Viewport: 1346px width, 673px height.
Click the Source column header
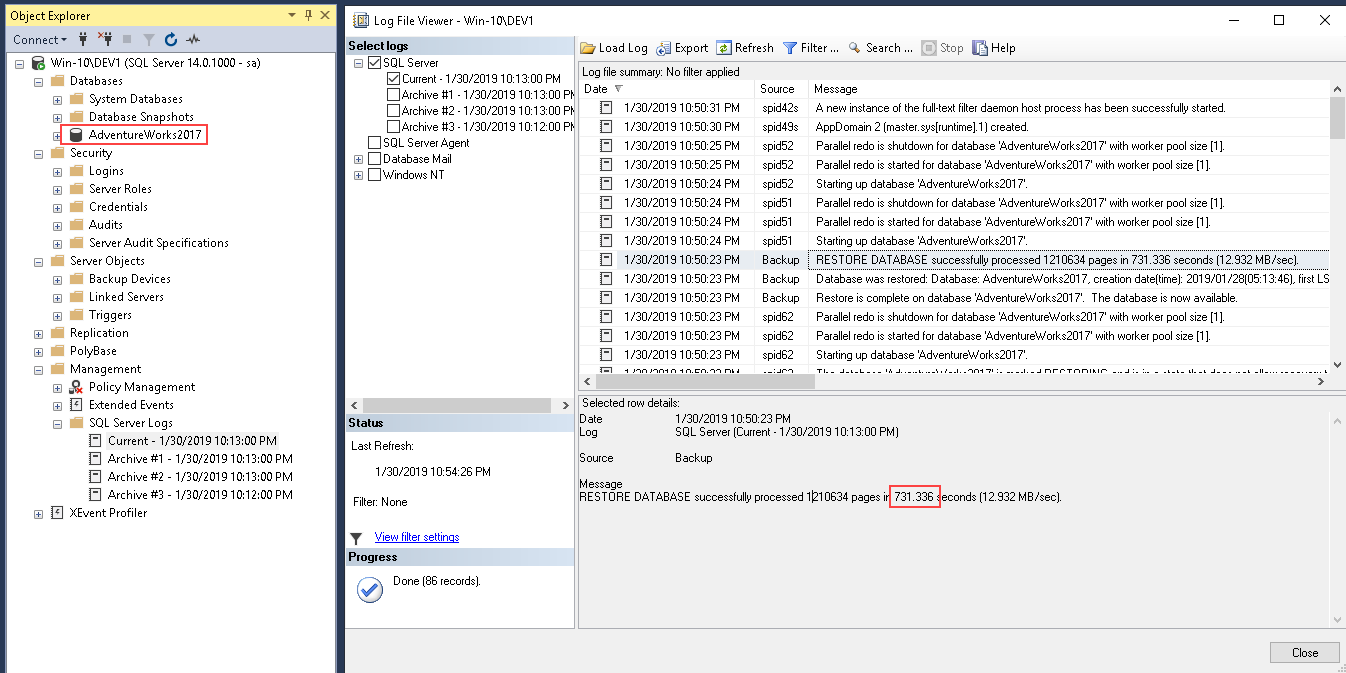pyautogui.click(x=781, y=89)
